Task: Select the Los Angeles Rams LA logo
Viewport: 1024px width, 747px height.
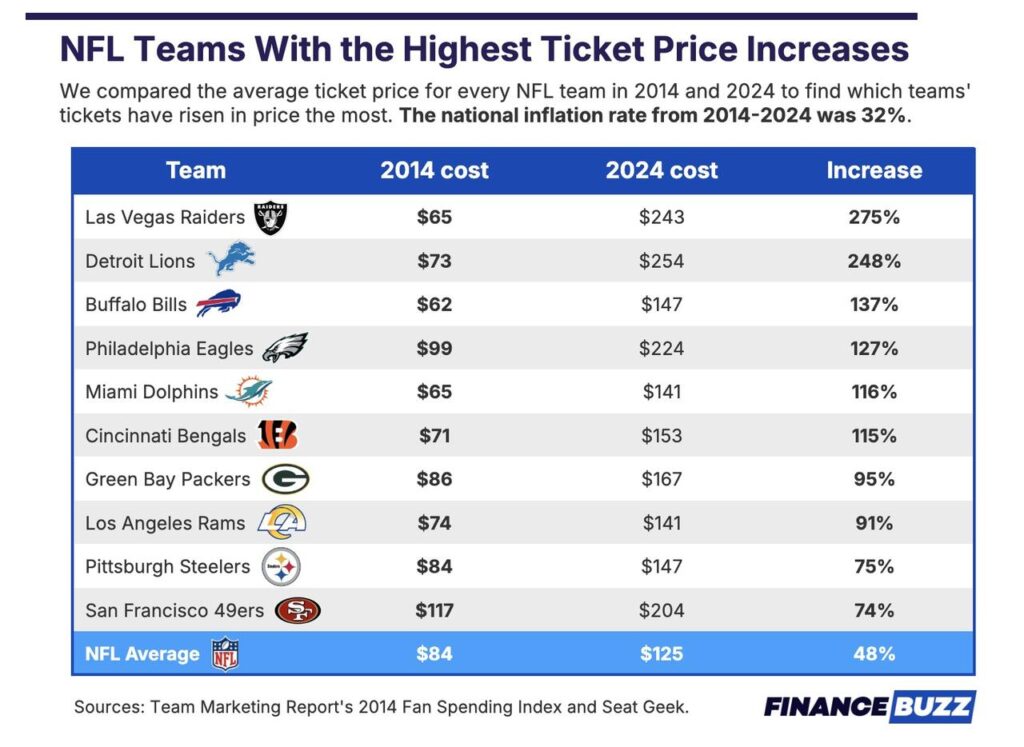Action: [x=281, y=522]
